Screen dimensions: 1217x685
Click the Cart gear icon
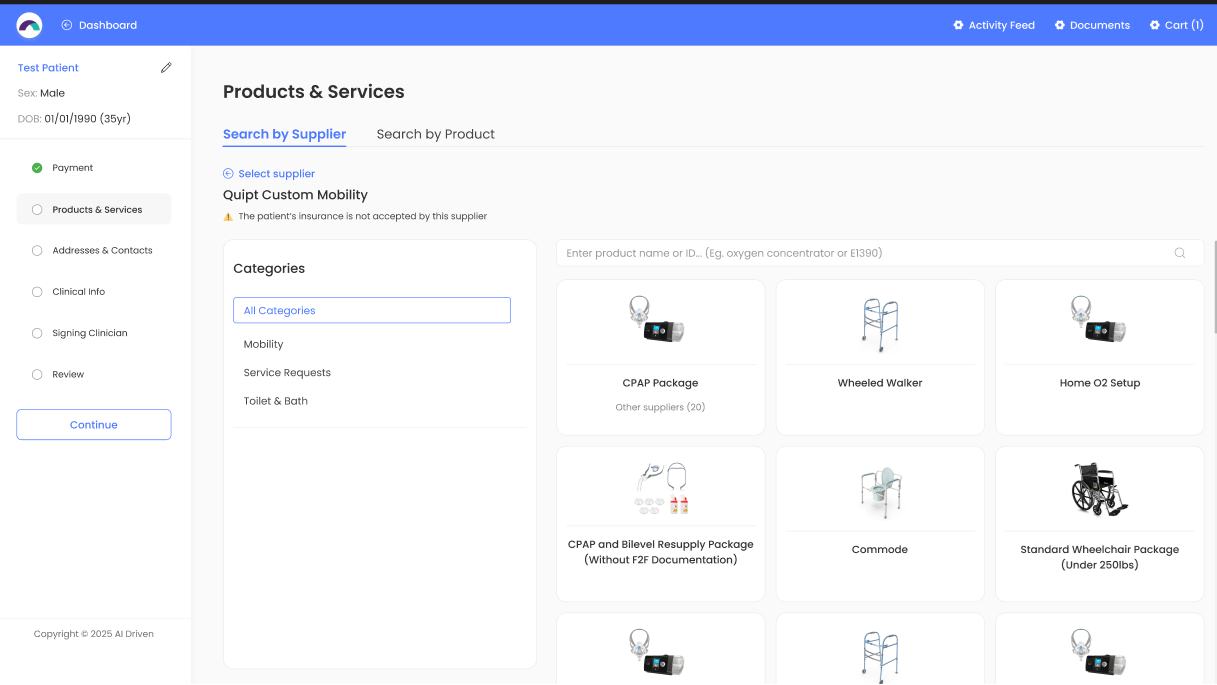[1155, 25]
